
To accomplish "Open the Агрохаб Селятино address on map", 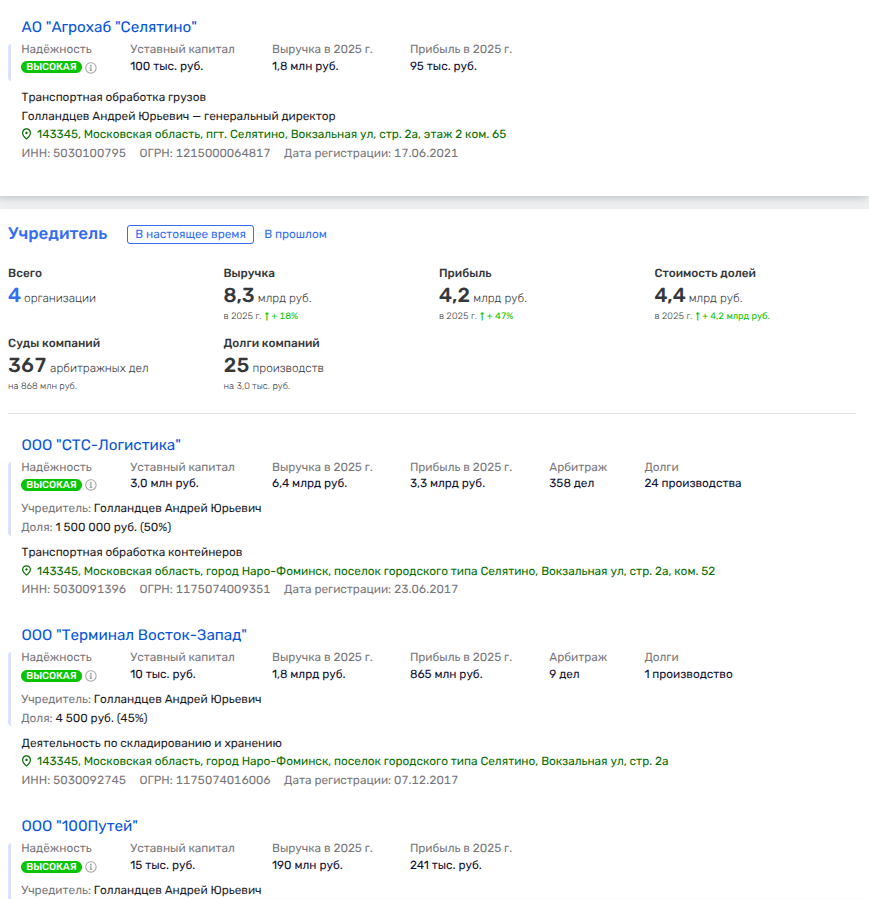I will click(x=271, y=135).
